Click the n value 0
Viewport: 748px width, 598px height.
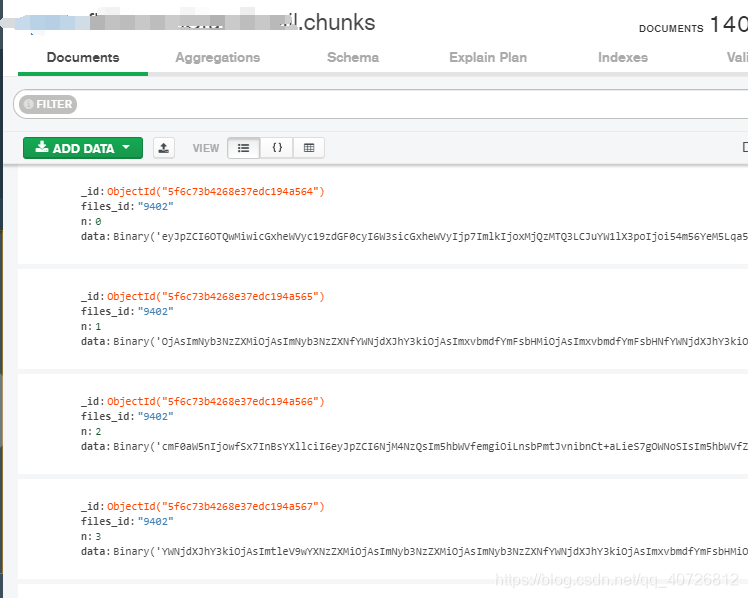click(x=98, y=222)
